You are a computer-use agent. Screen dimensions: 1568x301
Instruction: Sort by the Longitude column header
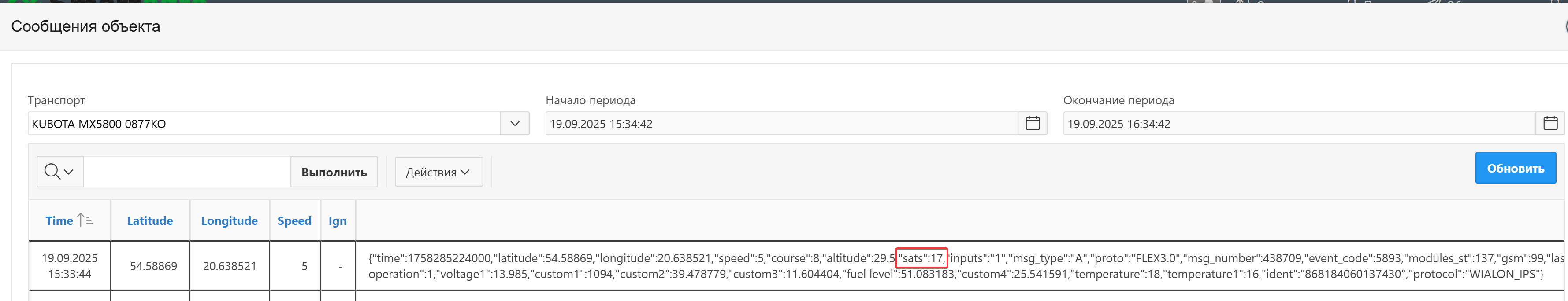[x=229, y=221]
